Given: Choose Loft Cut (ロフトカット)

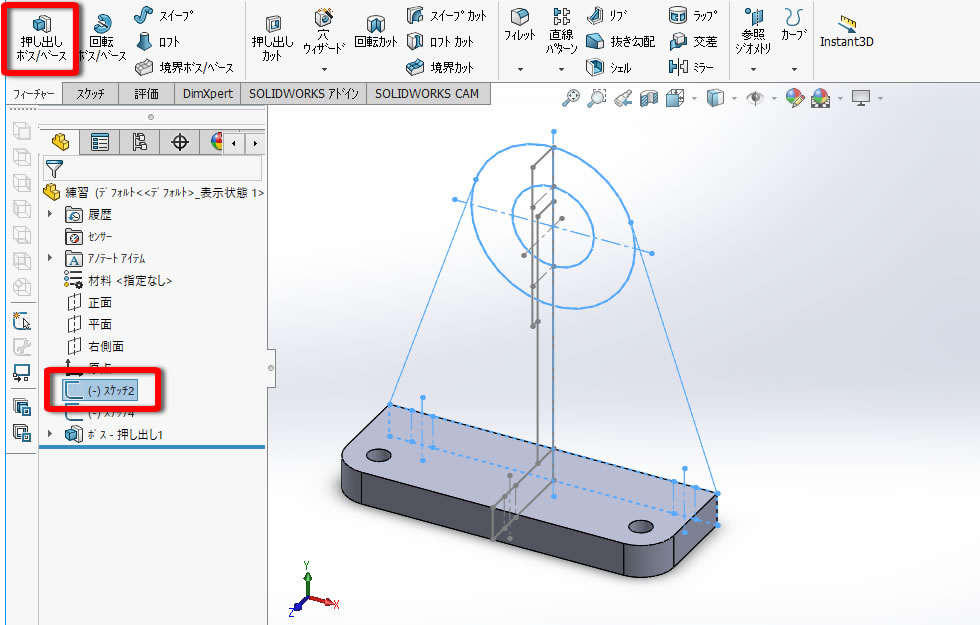Looking at the screenshot, I should (x=440, y=42).
